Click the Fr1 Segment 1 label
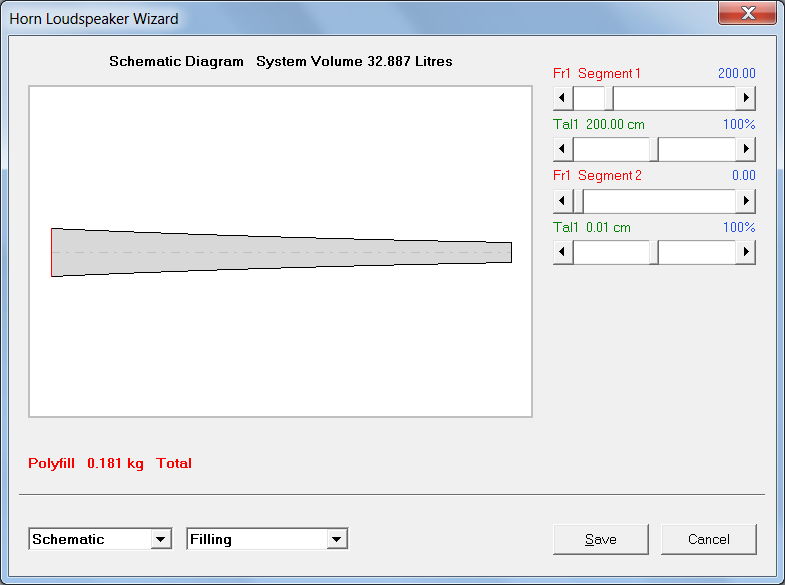The width and height of the screenshot is (785, 585). click(597, 74)
